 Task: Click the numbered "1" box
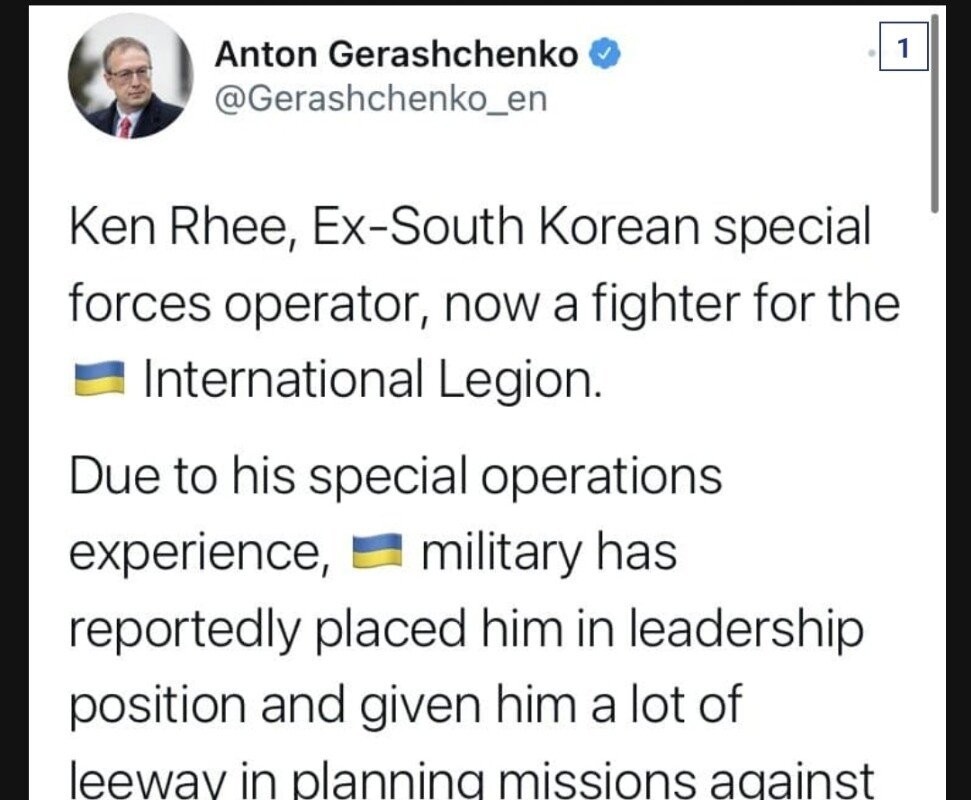coord(903,48)
